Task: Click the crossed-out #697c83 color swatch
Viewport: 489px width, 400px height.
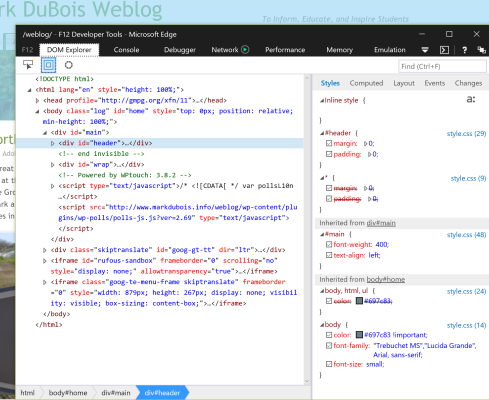Action: tap(359, 301)
